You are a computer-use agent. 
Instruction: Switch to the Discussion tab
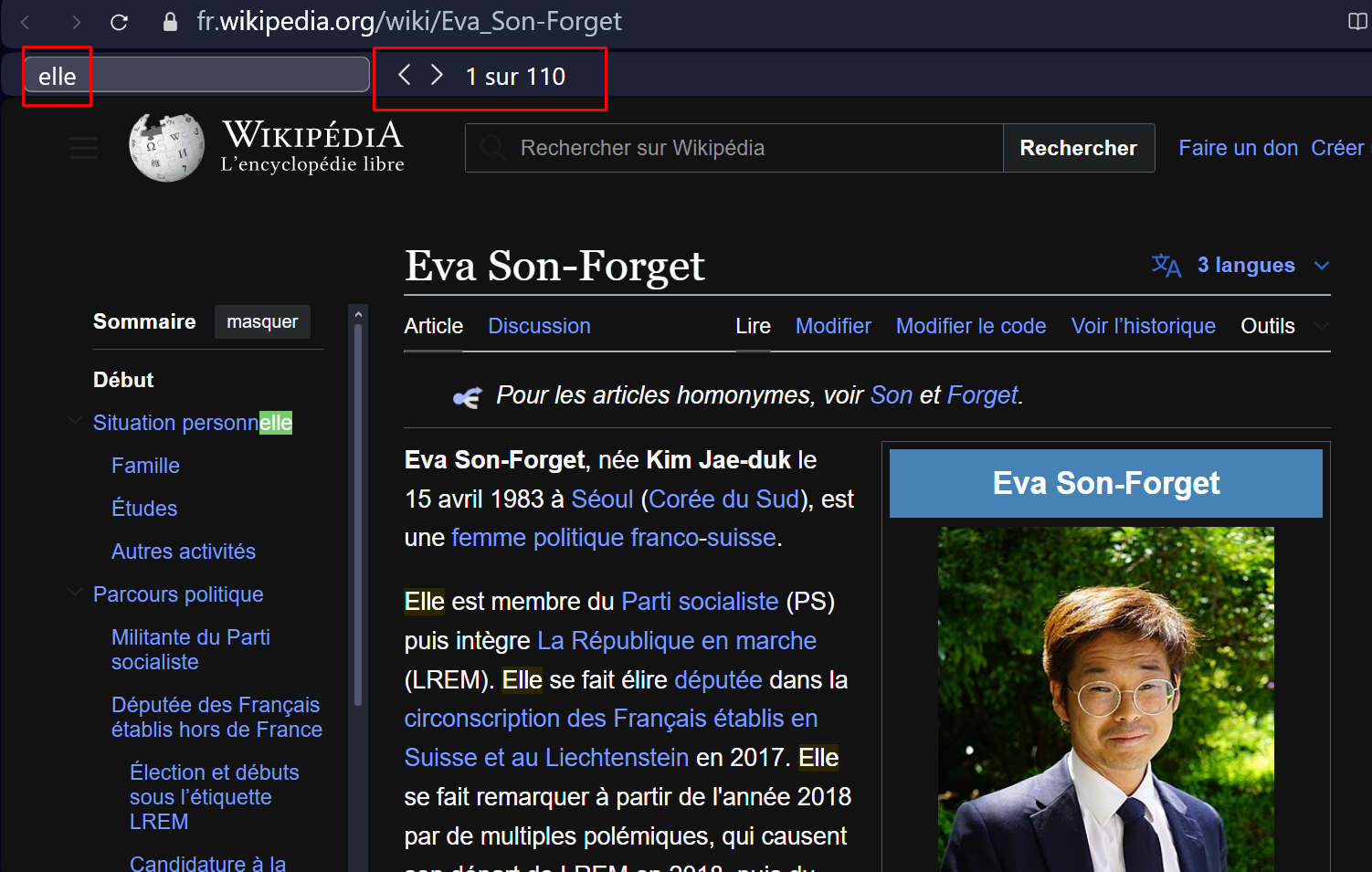pyautogui.click(x=539, y=326)
